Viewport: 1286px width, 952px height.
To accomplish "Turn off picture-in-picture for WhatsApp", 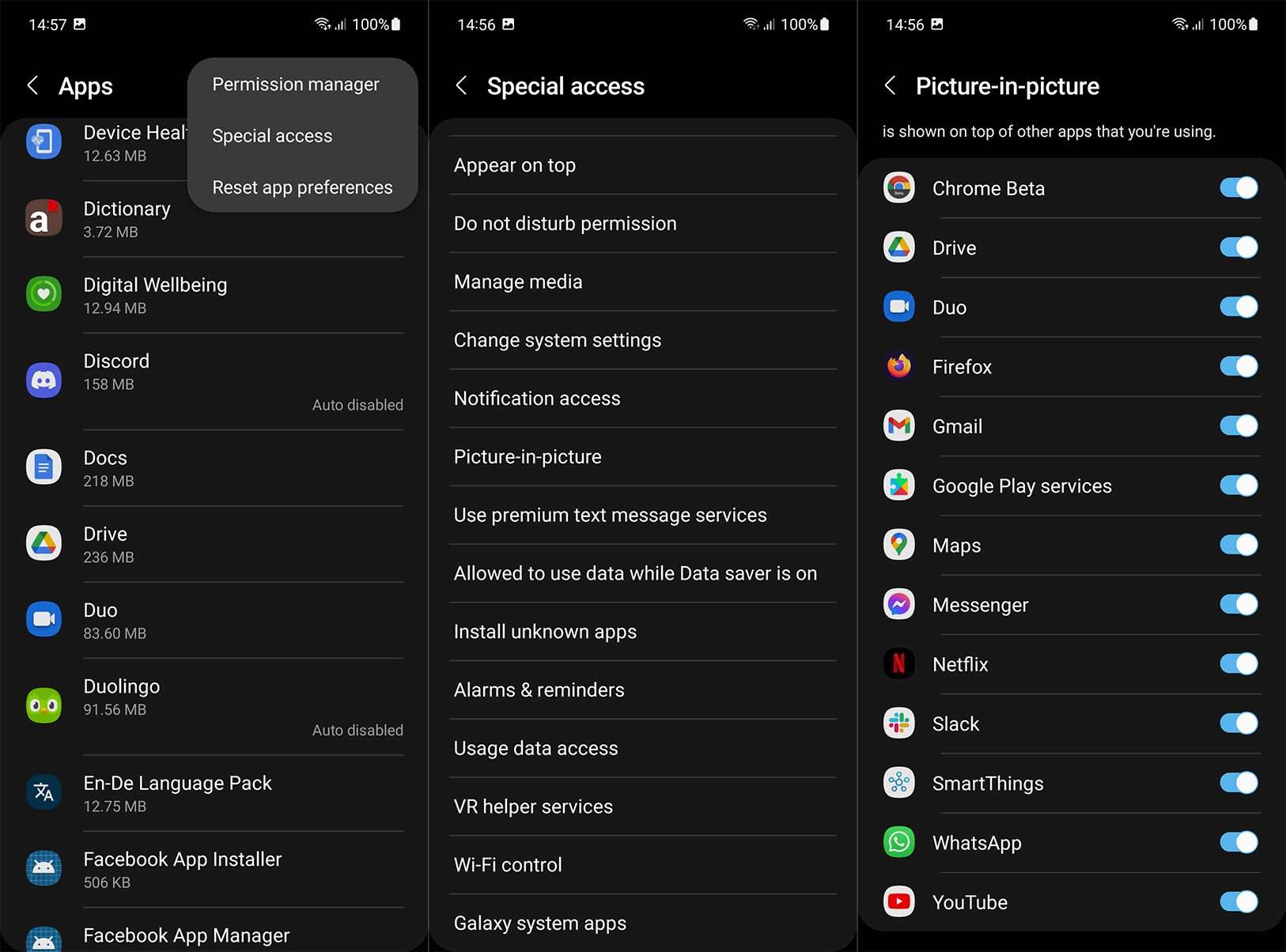I will [x=1239, y=842].
